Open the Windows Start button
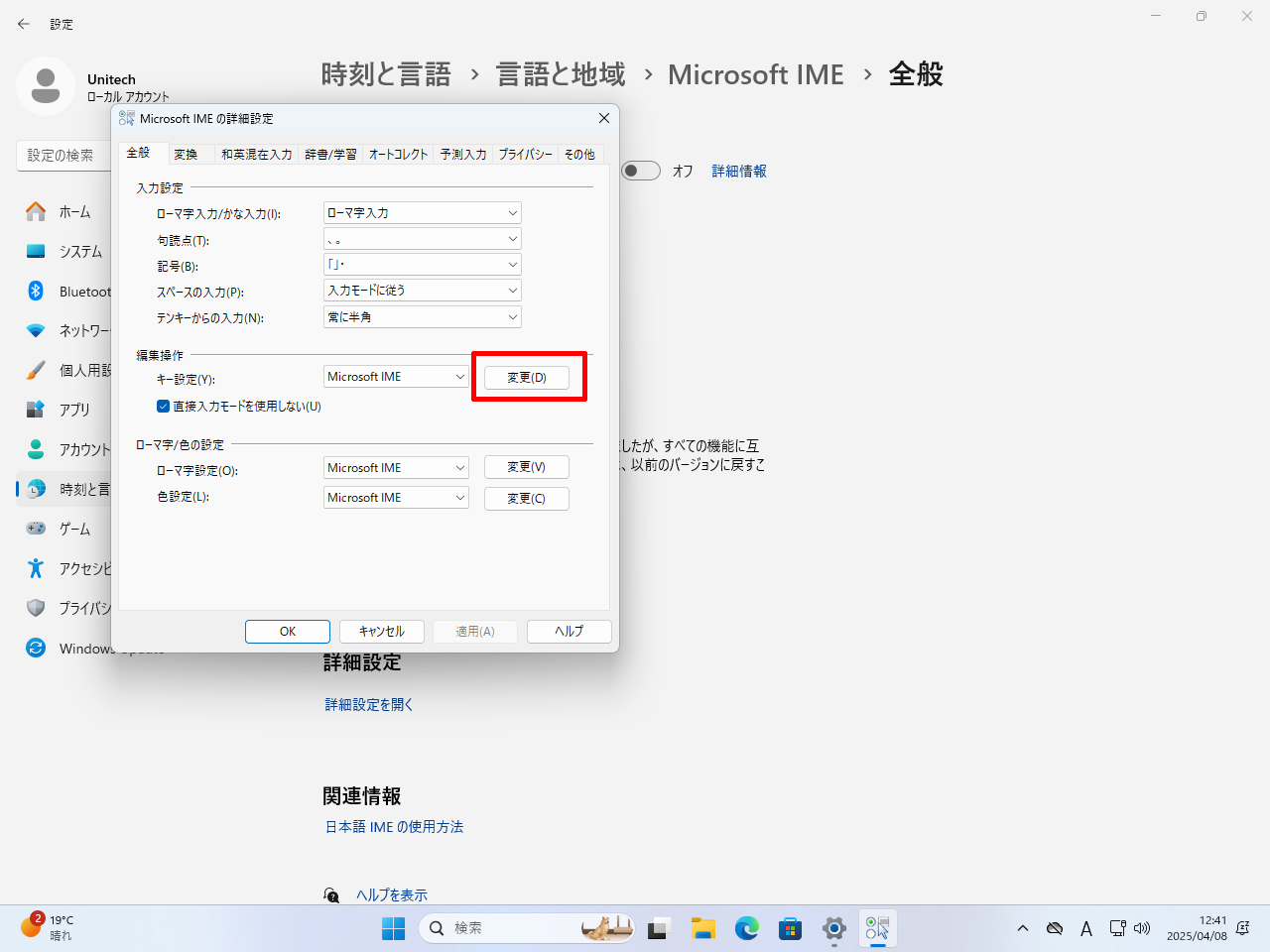Screen dimensions: 1270x952 pyautogui.click(x=394, y=928)
